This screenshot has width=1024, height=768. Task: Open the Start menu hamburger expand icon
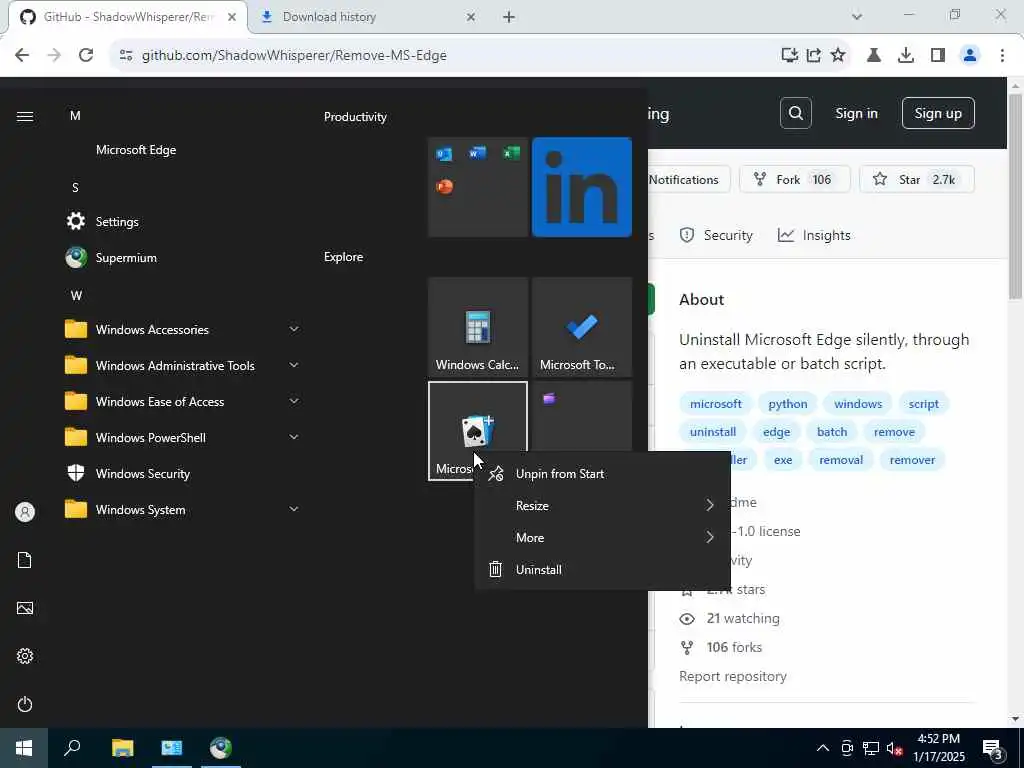(x=25, y=116)
